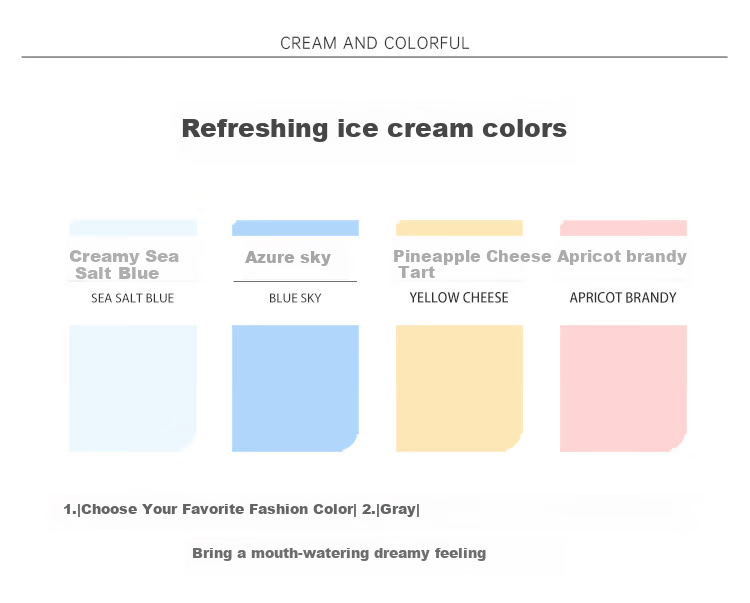750x603 pixels.
Task: Click the 'YELLOW CHEESE' caption
Action: [459, 297]
